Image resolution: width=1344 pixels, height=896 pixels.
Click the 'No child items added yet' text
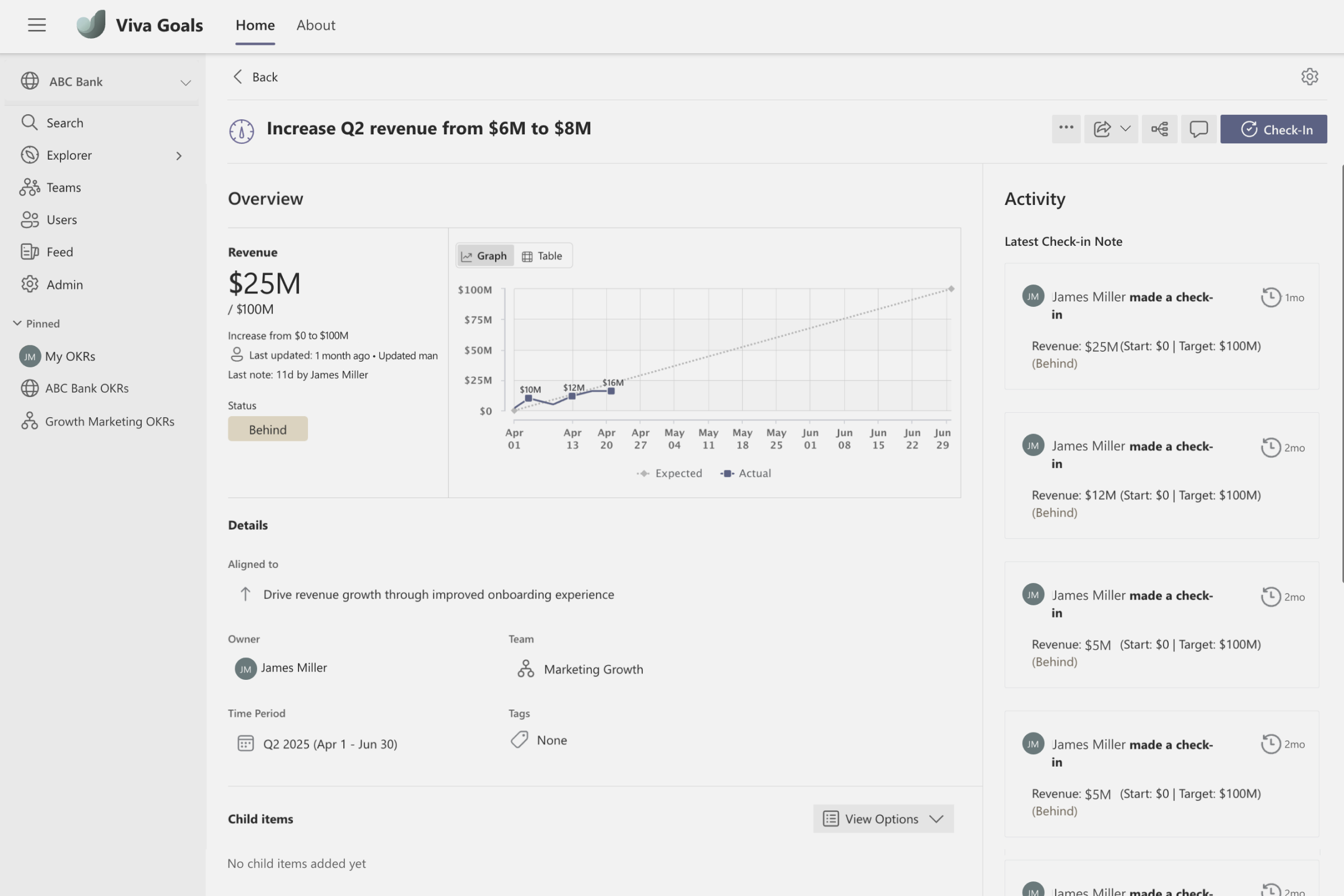(x=296, y=864)
